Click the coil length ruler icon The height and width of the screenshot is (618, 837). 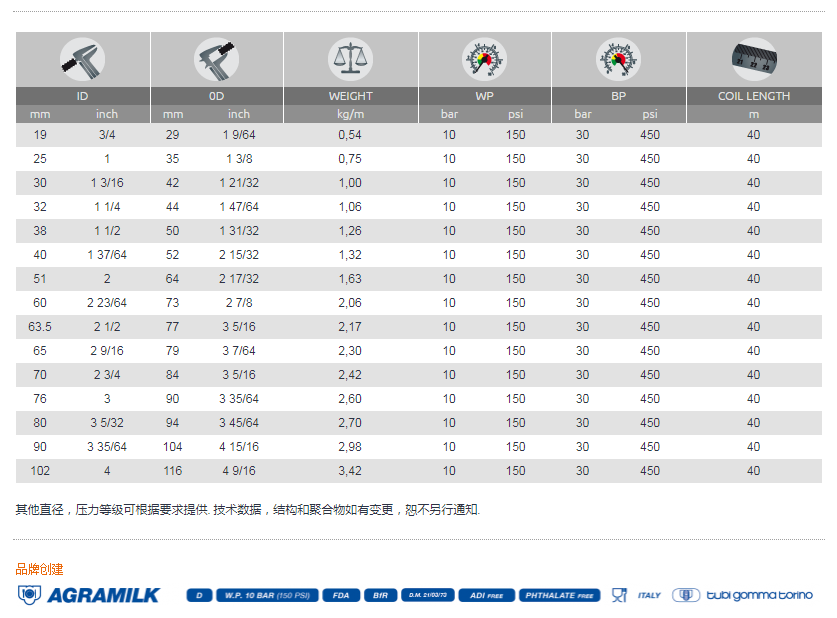point(753,59)
